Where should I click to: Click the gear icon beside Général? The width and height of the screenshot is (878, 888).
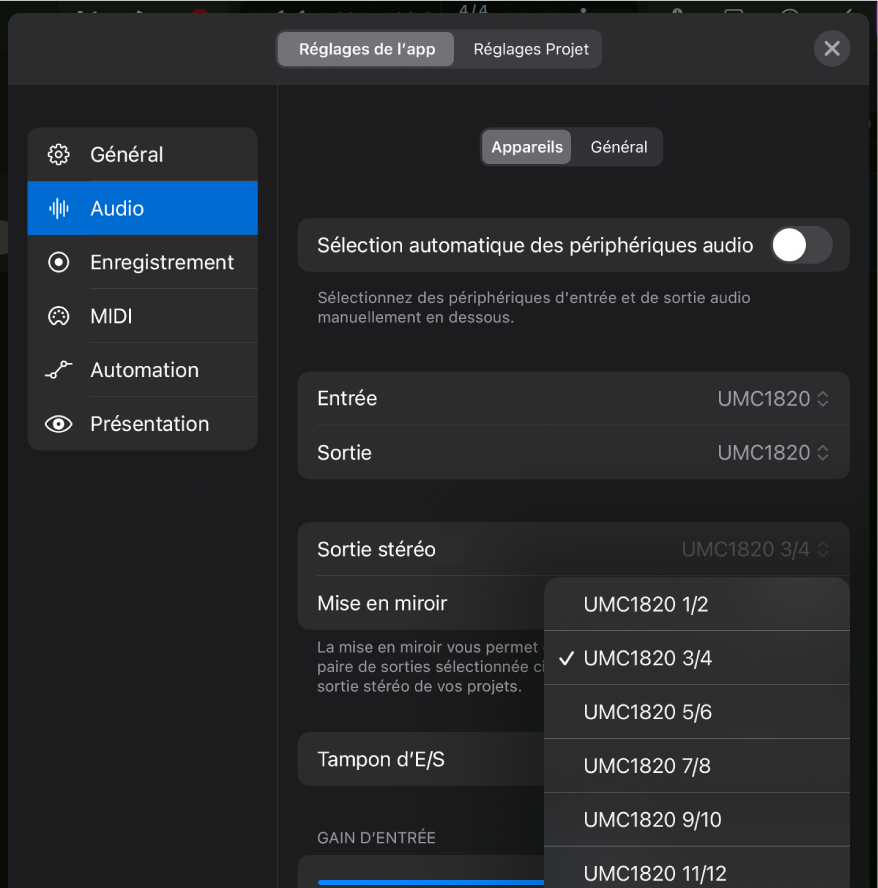[59, 155]
